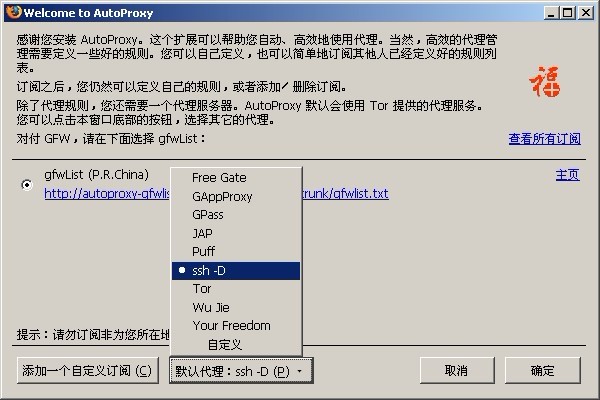Select Free Gate from proxy menu
The width and height of the screenshot is (600, 400).
pos(236,178)
